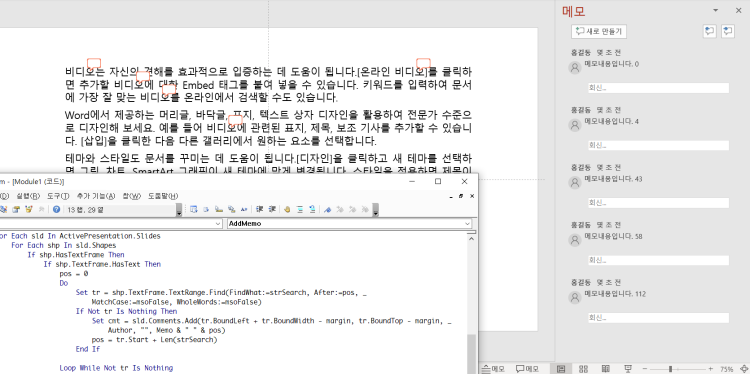
Task: Switch to Normal view icon
Action: pos(561,369)
